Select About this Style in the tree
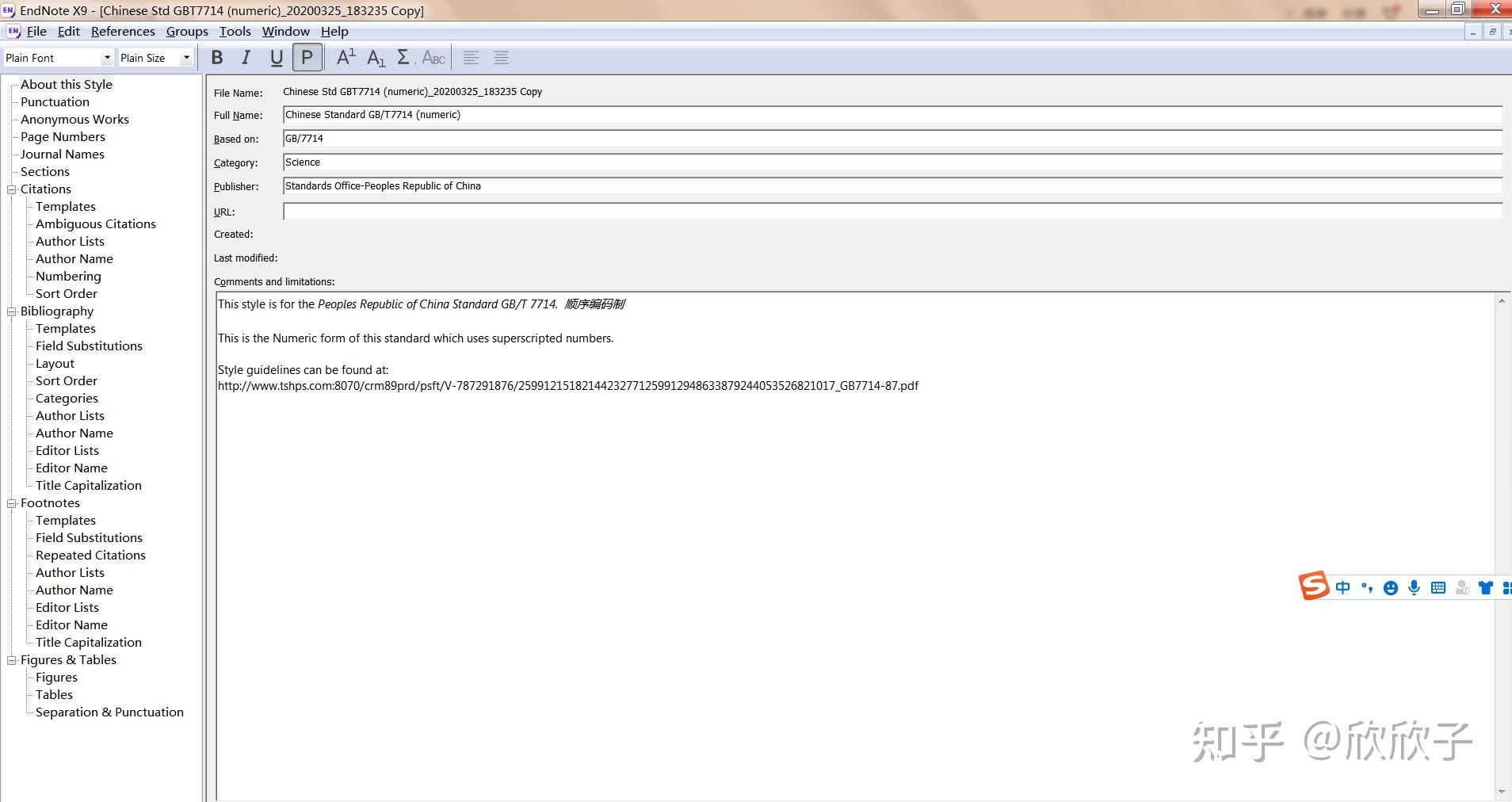 (x=67, y=85)
